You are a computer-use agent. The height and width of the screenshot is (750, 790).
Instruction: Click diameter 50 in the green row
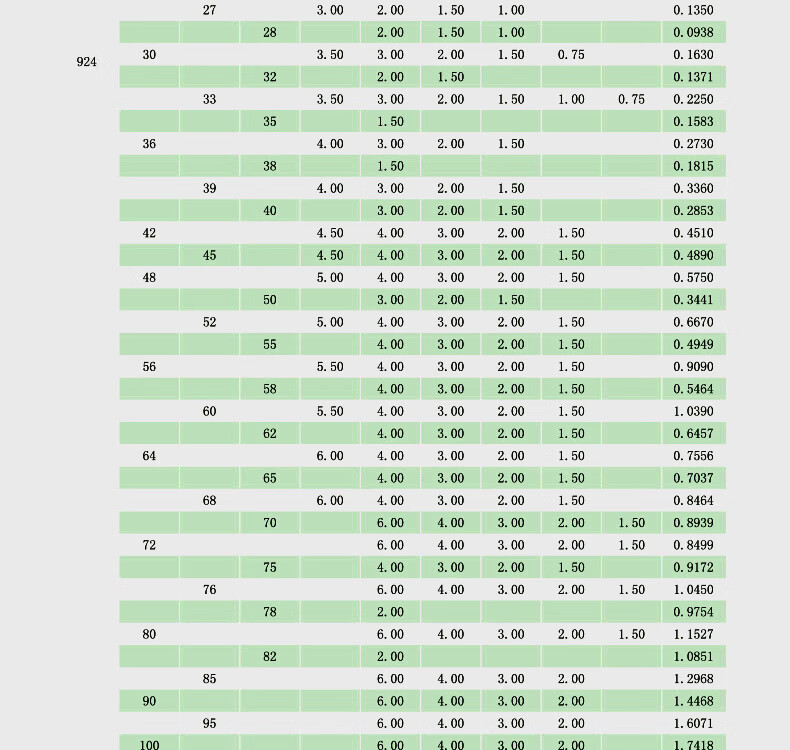tap(270, 300)
